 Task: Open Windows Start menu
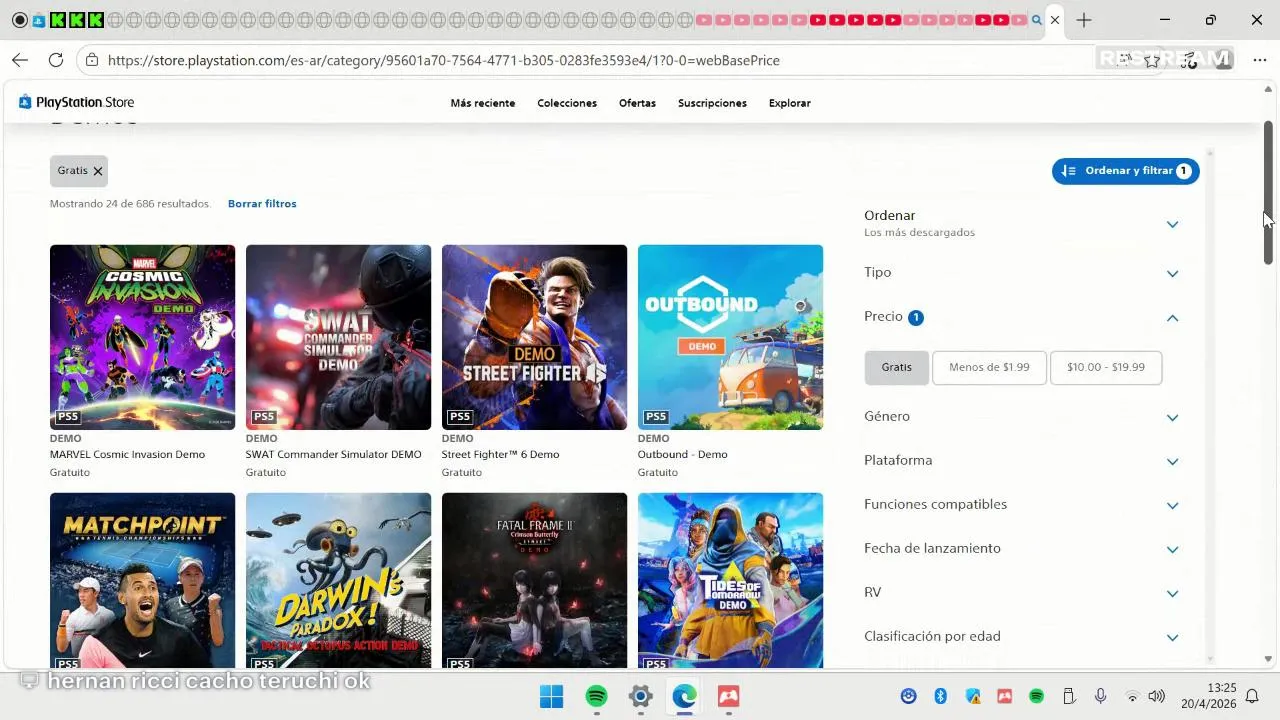(x=551, y=696)
